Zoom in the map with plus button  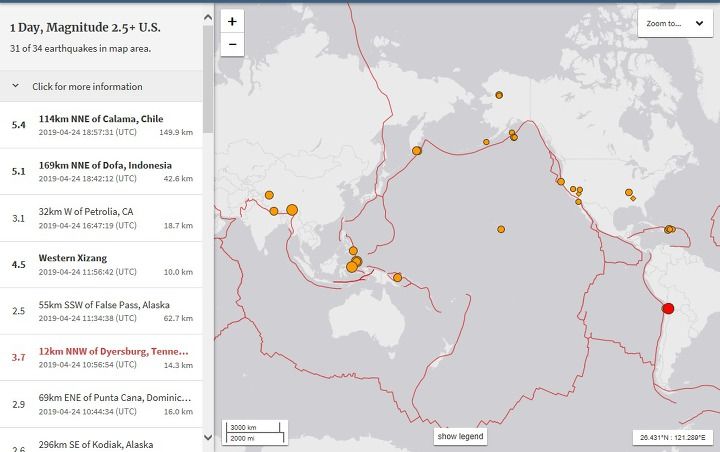coord(232,22)
